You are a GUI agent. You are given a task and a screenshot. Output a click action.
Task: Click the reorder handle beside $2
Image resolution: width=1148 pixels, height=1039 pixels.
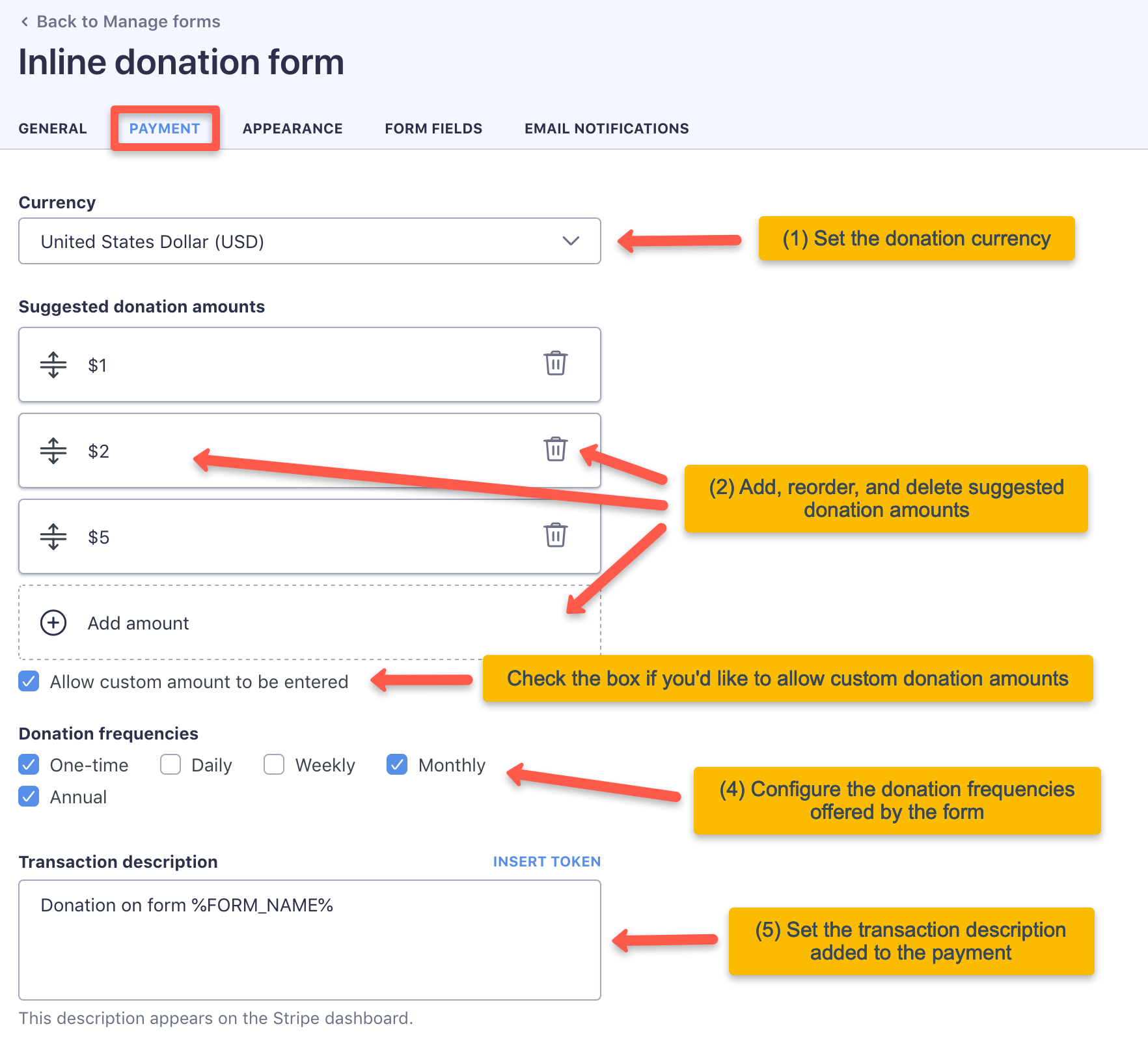[x=52, y=450]
